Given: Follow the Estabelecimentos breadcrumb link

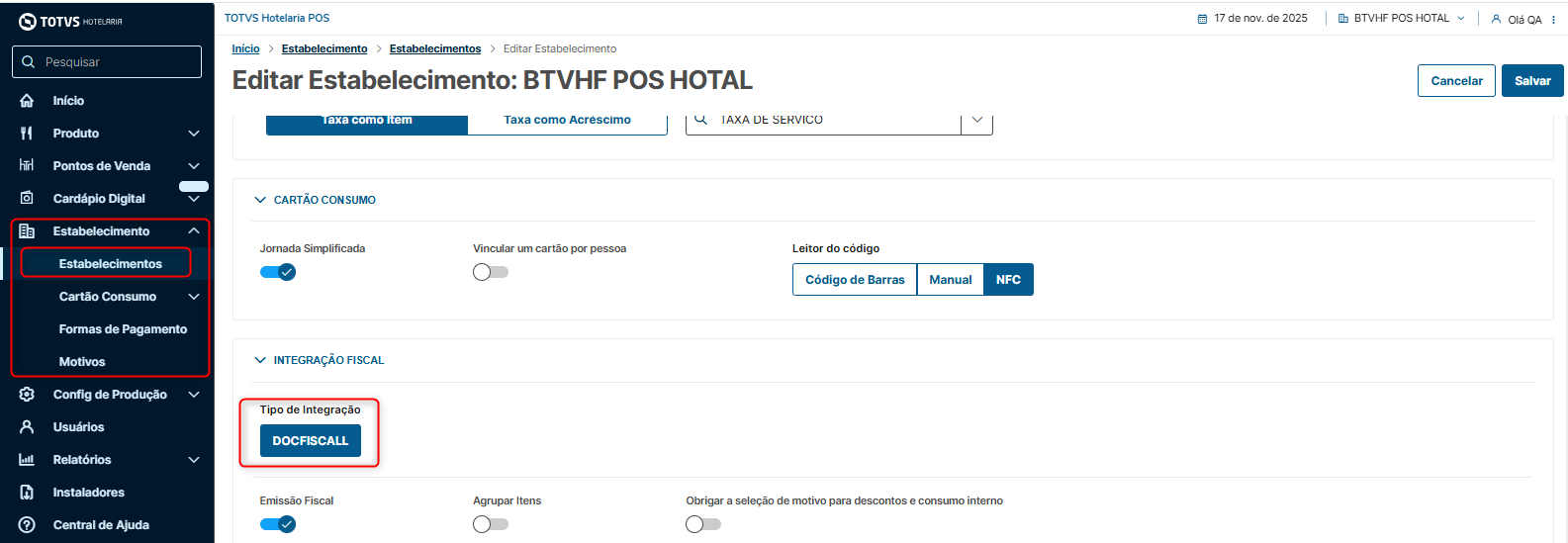Looking at the screenshot, I should (435, 48).
